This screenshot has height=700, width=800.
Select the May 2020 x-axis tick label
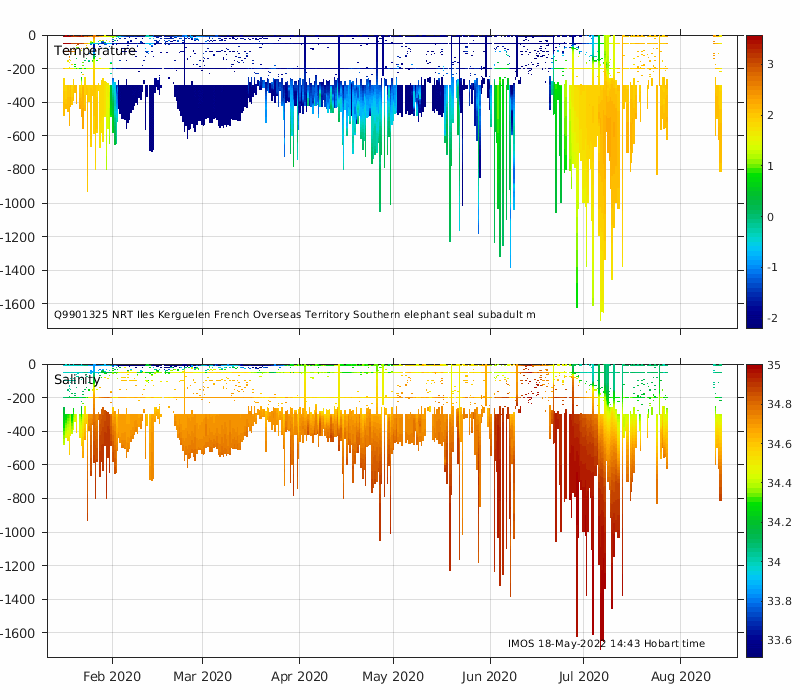pyautogui.click(x=392, y=676)
